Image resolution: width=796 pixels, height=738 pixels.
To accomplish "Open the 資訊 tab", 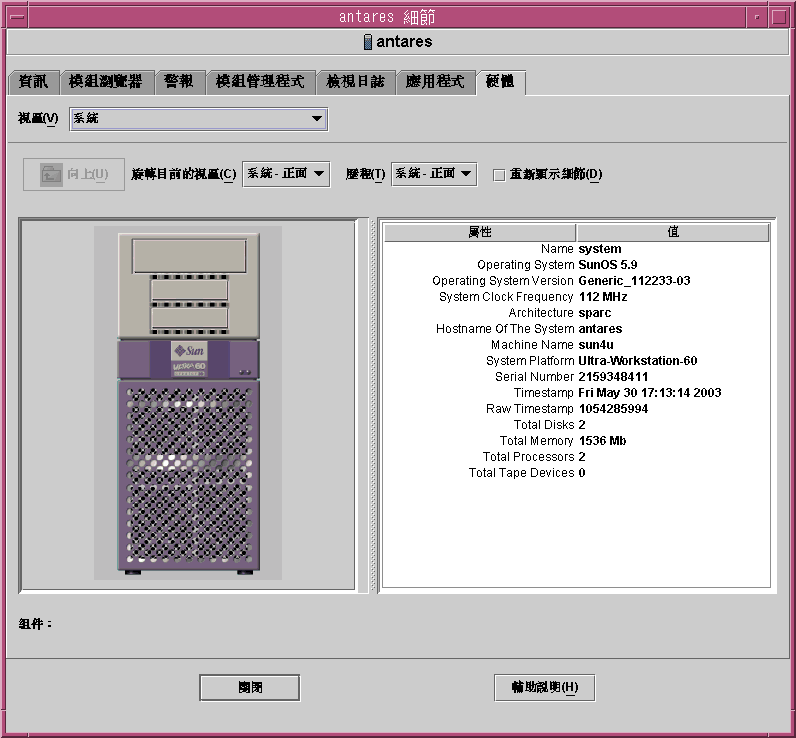I will (x=34, y=82).
